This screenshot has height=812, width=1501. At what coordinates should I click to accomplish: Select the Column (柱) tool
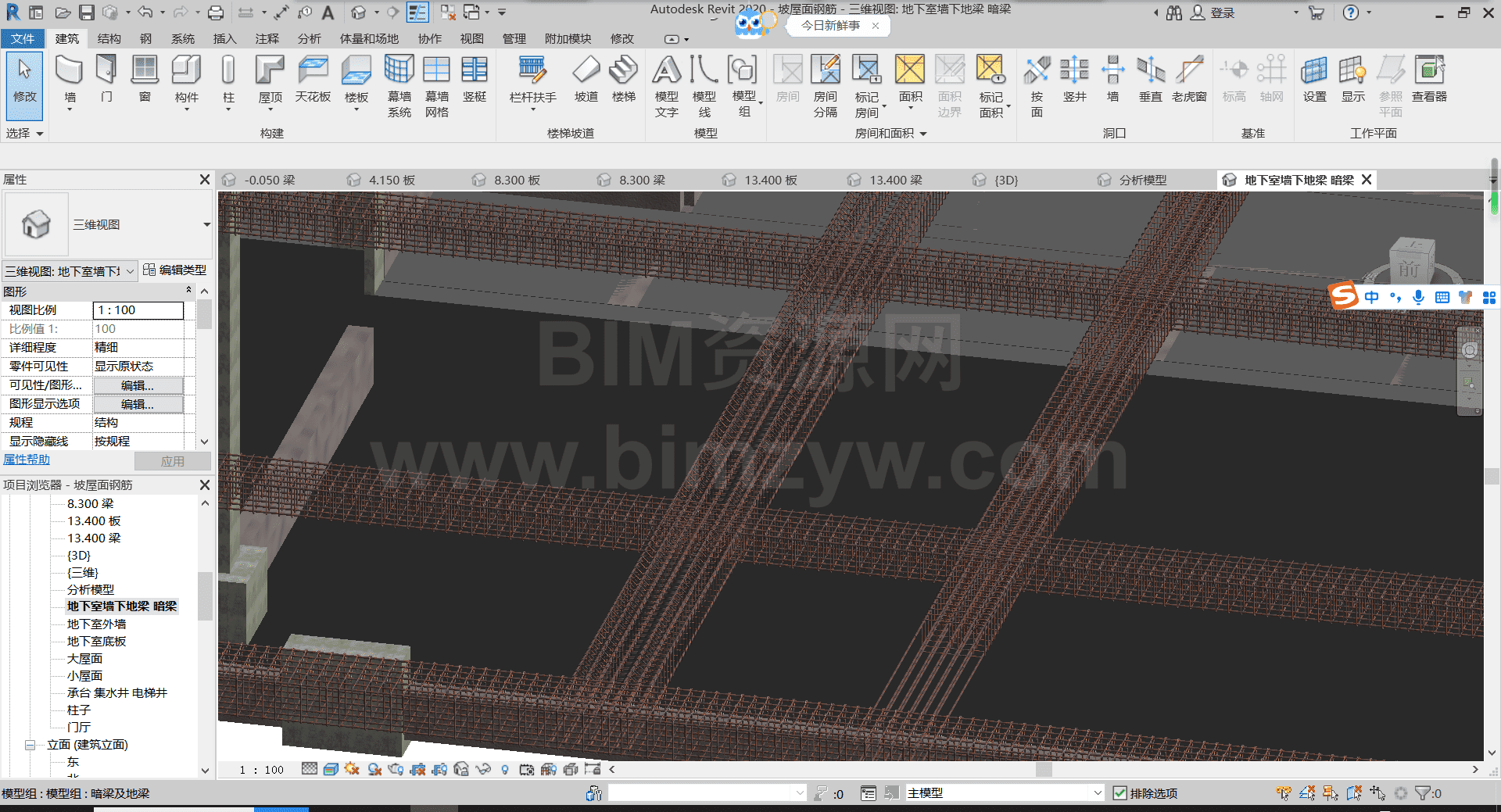228,81
